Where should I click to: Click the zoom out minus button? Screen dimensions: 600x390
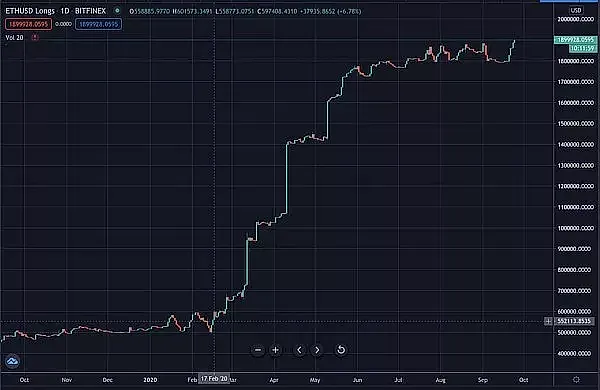[258, 350]
